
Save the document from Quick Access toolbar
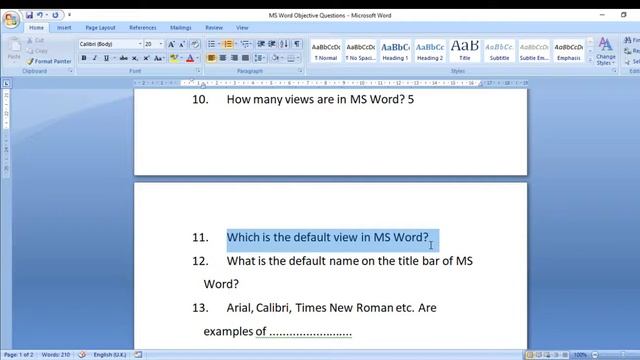pos(29,15)
